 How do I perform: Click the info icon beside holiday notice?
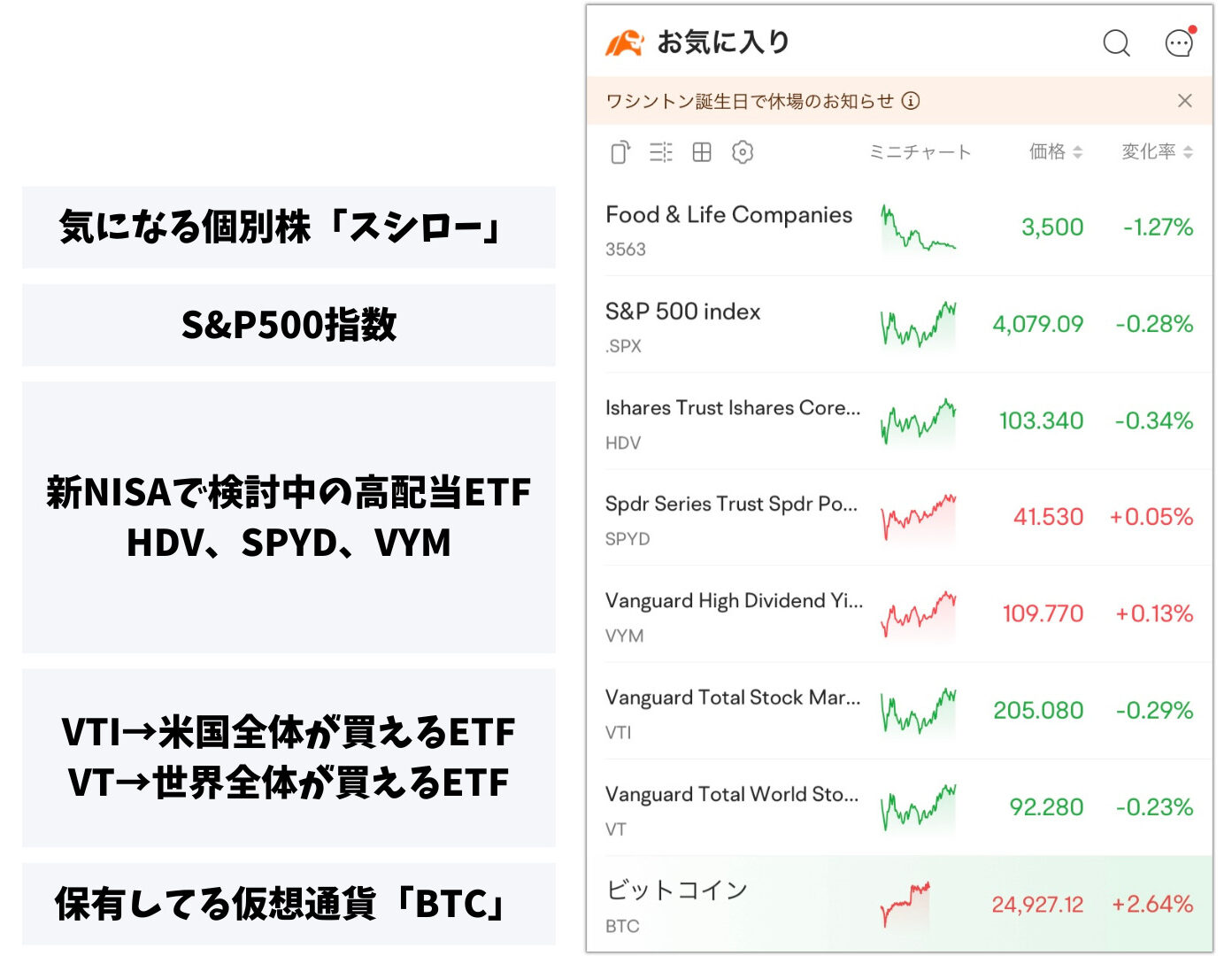tap(911, 101)
